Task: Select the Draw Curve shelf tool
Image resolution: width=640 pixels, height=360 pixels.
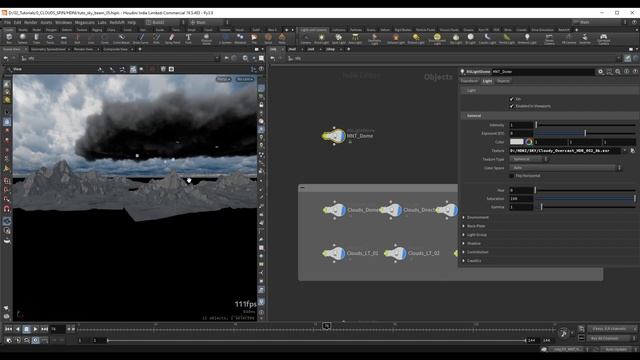Action: 141,39
